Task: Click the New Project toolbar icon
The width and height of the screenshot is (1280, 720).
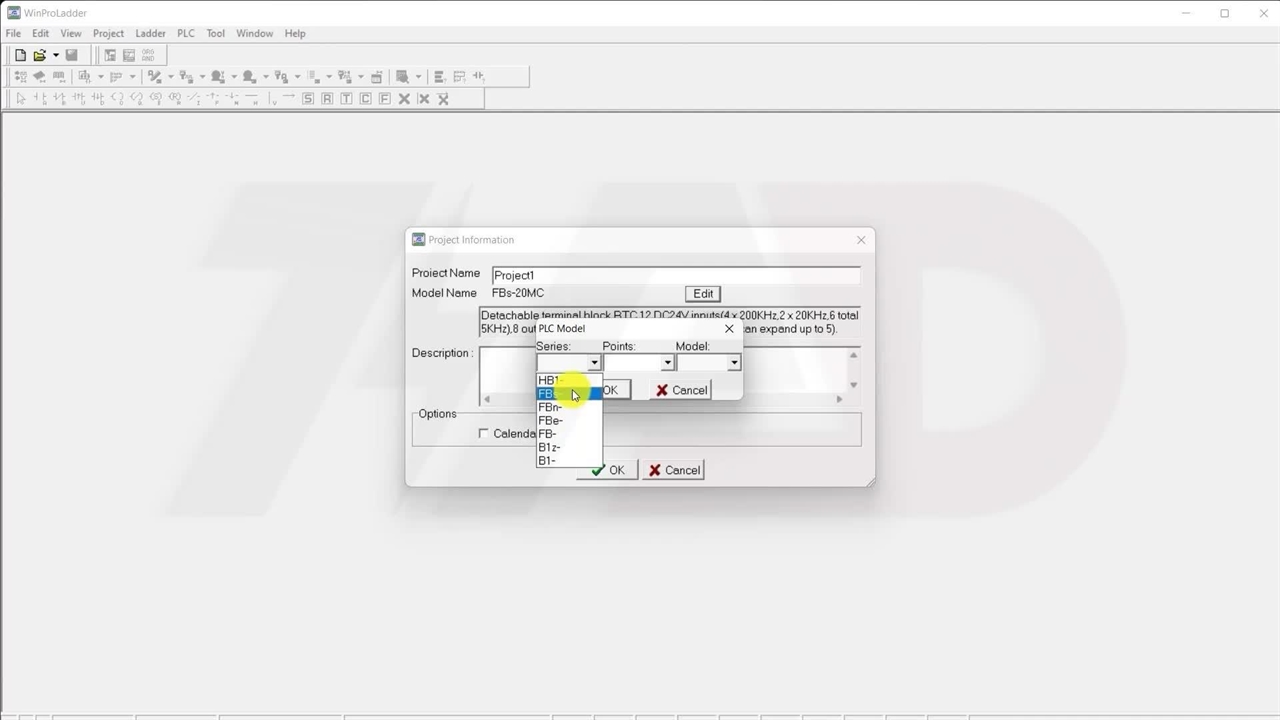Action: (x=20, y=55)
